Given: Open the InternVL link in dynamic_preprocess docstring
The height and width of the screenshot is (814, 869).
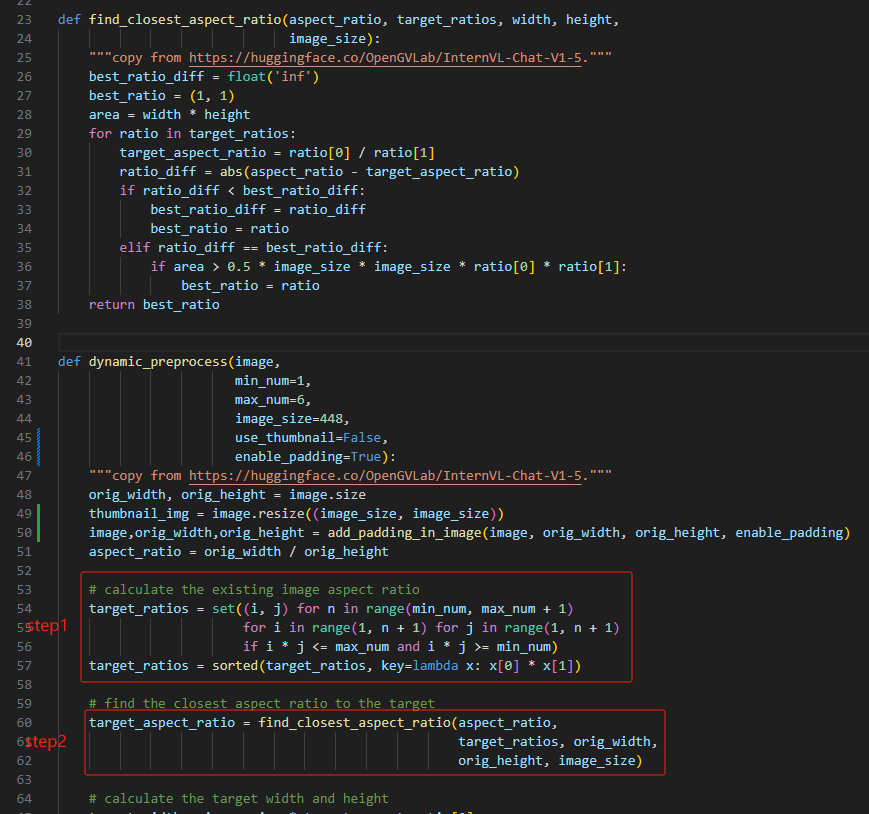Looking at the screenshot, I should 386,476.
